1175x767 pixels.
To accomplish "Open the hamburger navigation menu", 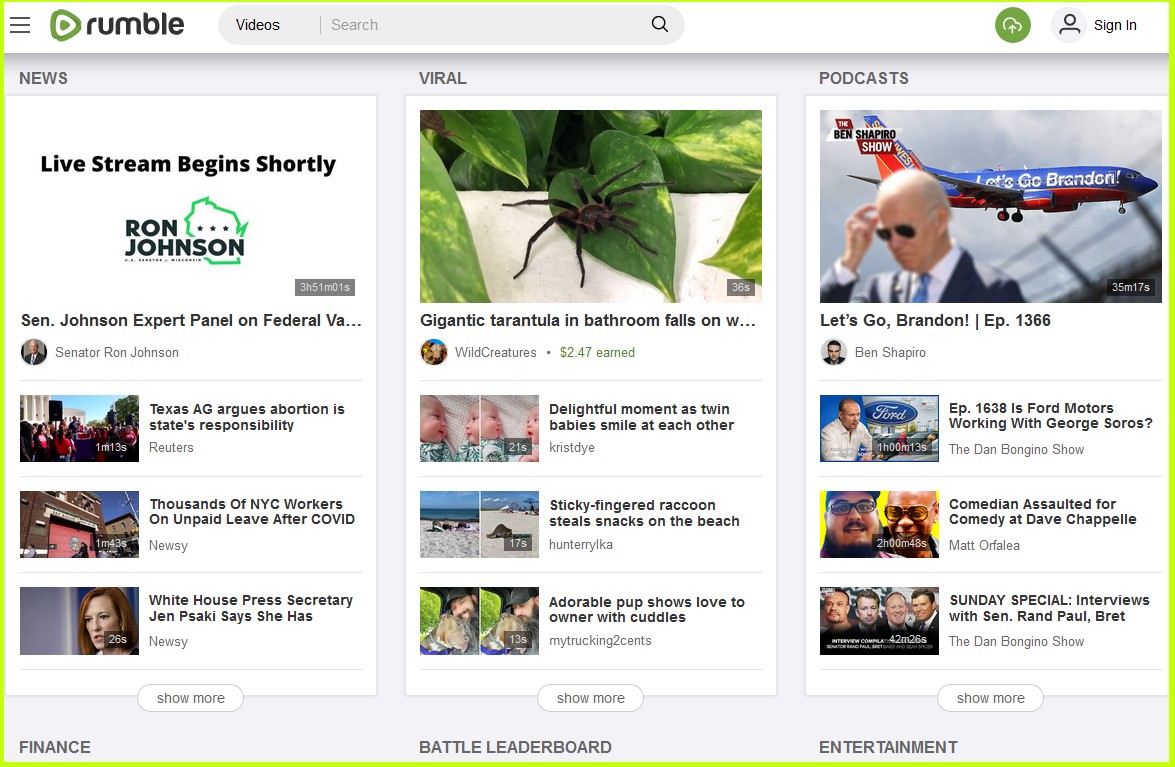I will tap(19, 25).
